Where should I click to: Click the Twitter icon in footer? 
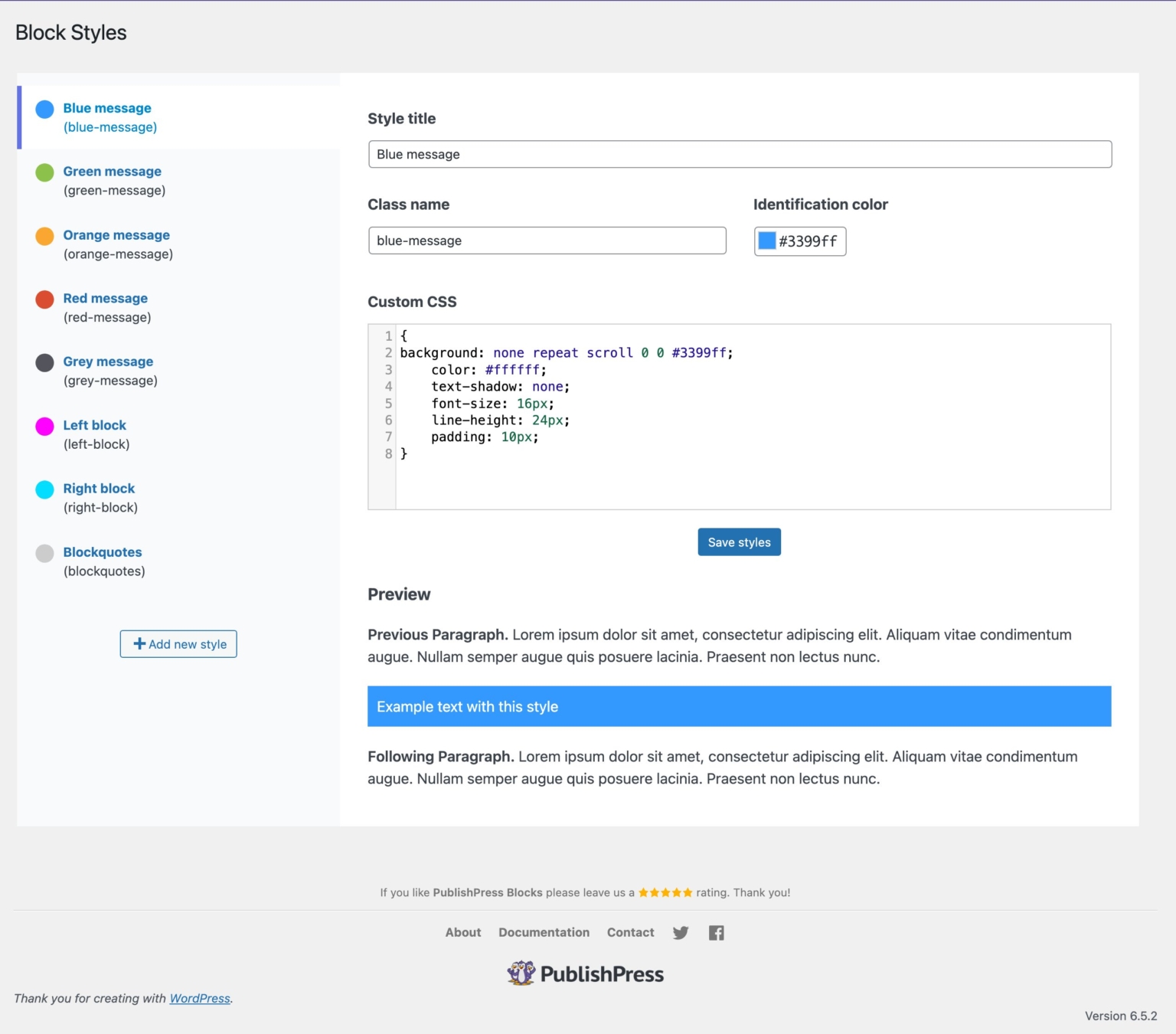point(680,932)
